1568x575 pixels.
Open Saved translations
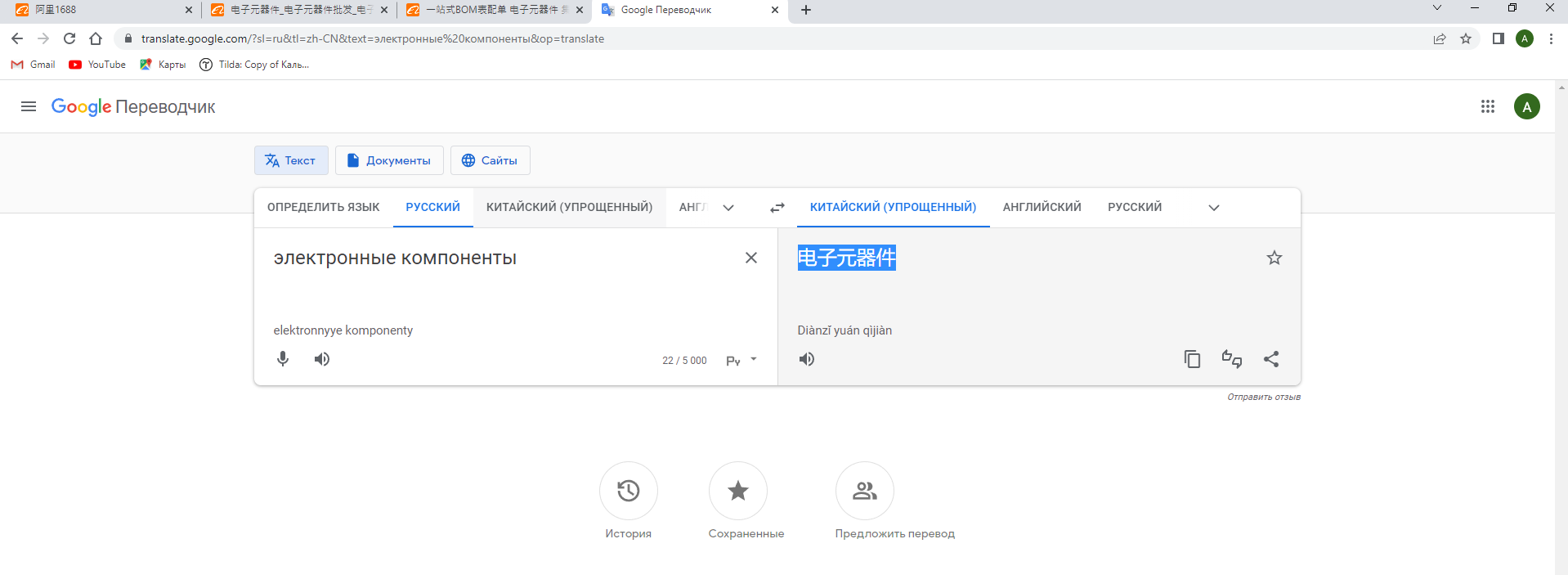click(x=738, y=491)
